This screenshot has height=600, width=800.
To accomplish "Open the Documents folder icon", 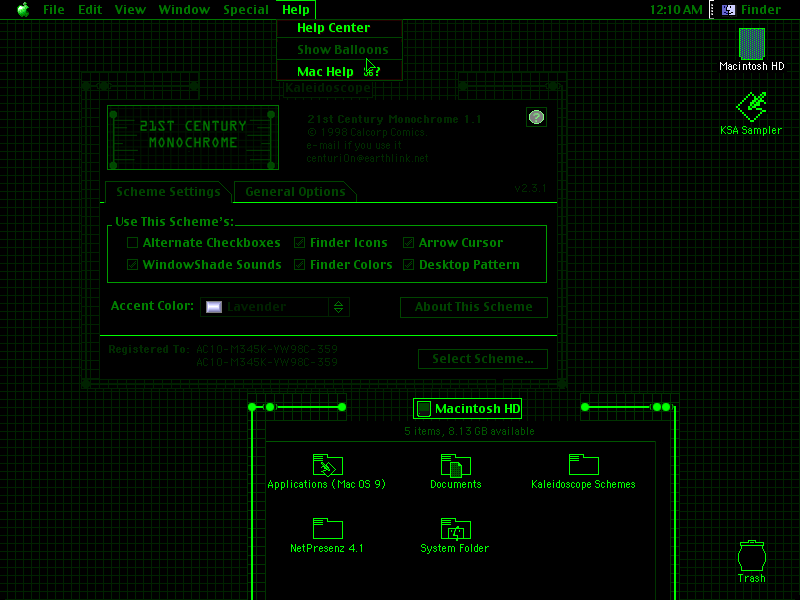I will tap(455, 465).
